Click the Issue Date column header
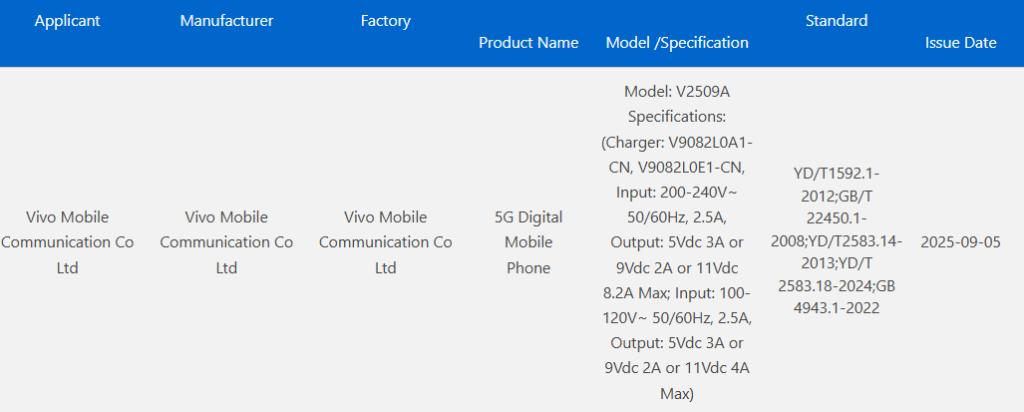Screen dimensions: 1024x412 click(x=960, y=43)
